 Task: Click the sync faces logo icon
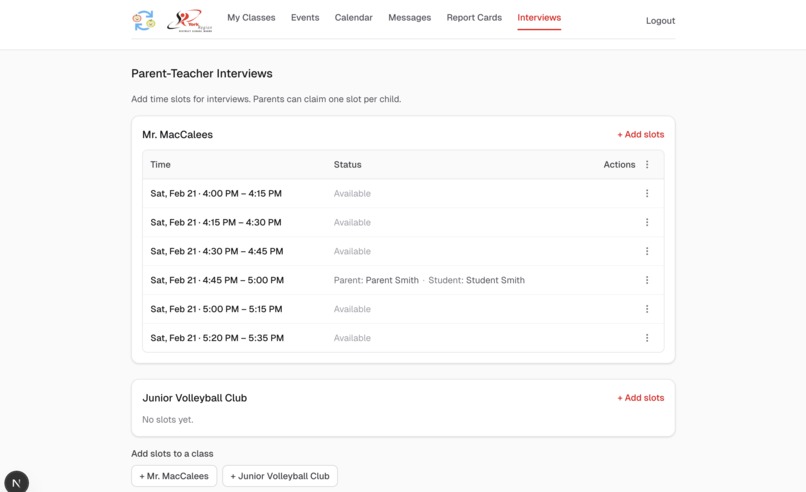pos(143,21)
